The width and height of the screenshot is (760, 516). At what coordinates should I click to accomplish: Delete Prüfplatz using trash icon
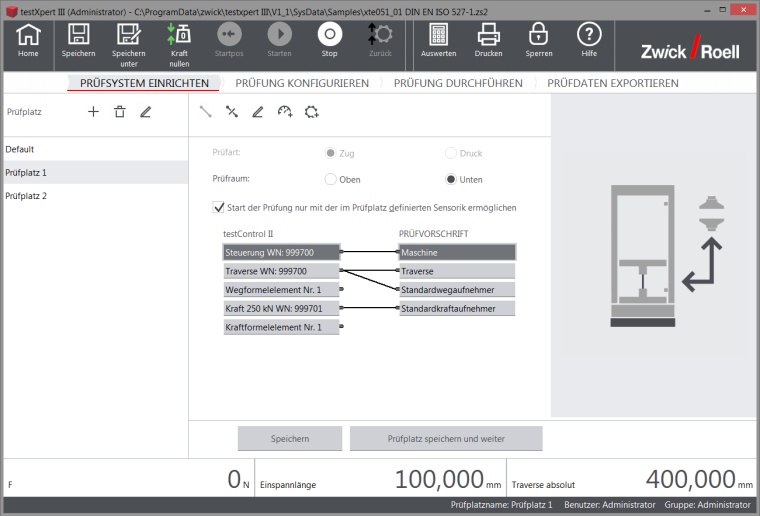[x=119, y=112]
